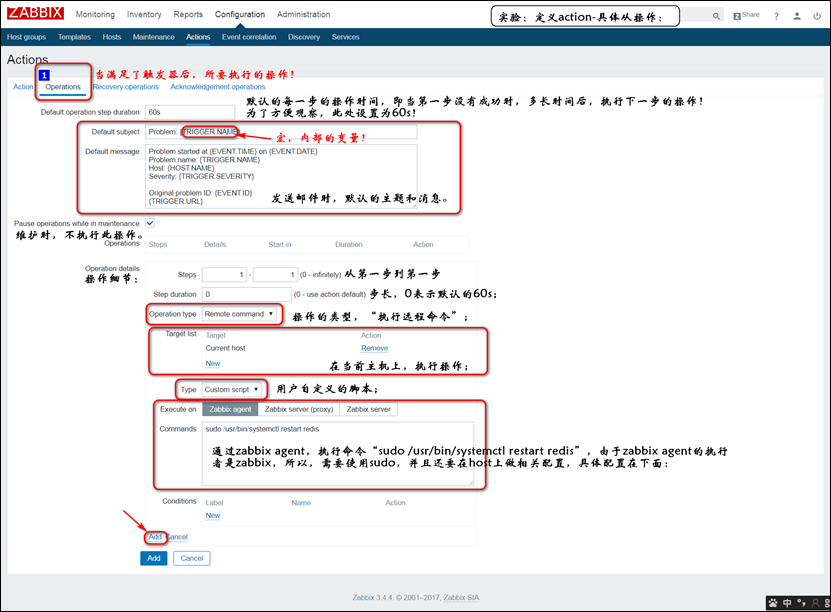
Task: Go to Templates submenu
Action: 74,37
